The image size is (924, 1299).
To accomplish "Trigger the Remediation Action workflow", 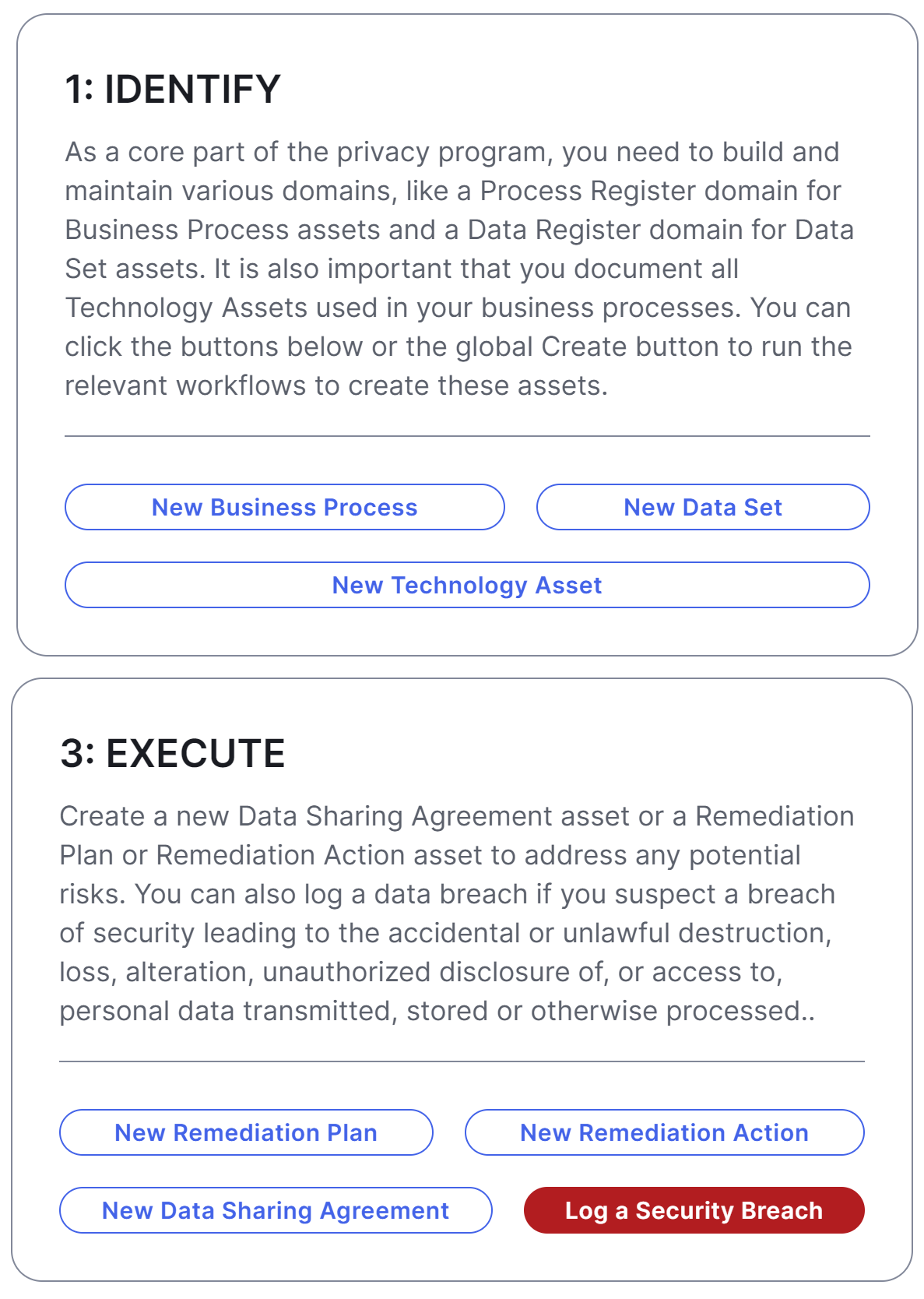I will click(663, 1133).
